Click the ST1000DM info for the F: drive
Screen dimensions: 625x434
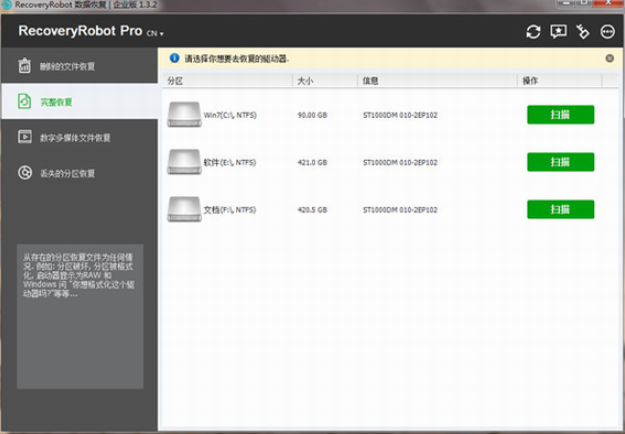(x=400, y=210)
